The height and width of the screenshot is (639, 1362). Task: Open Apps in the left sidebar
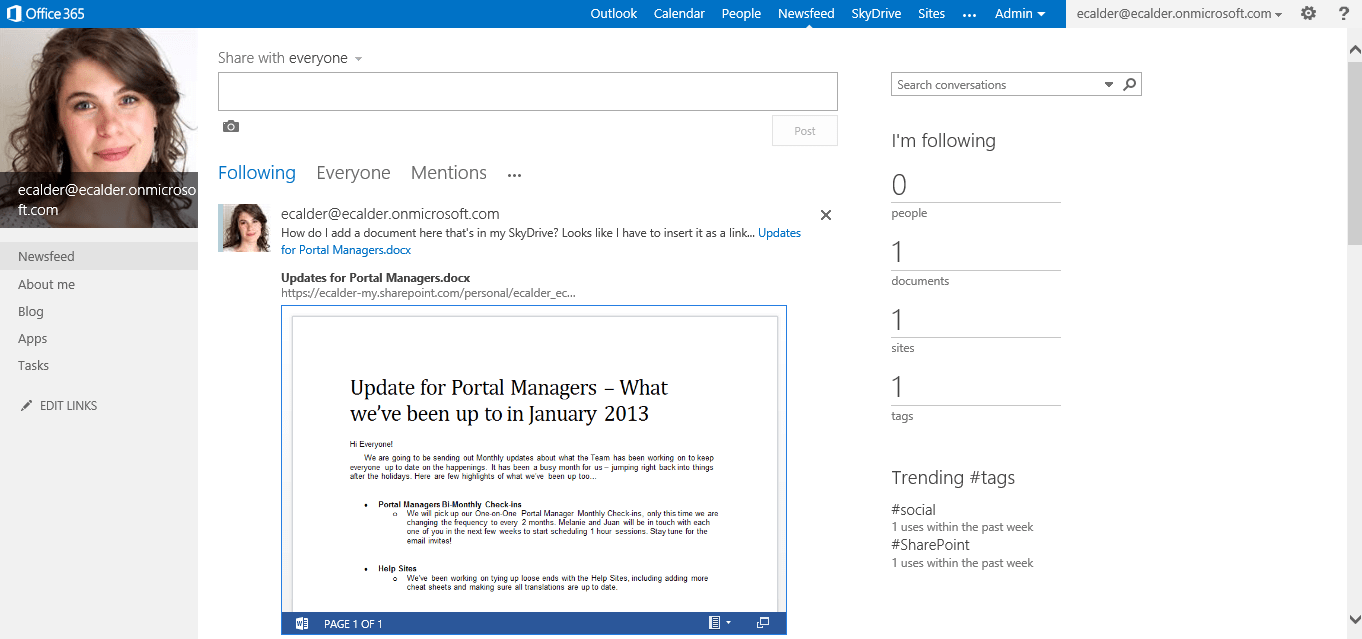[33, 339]
